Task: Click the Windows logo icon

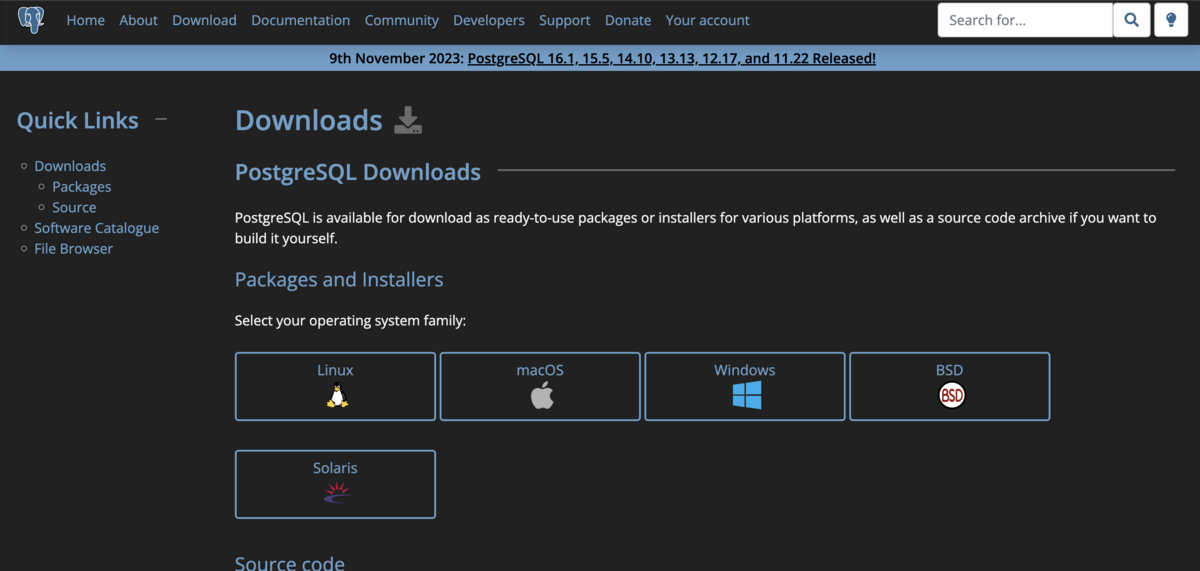Action: point(746,395)
